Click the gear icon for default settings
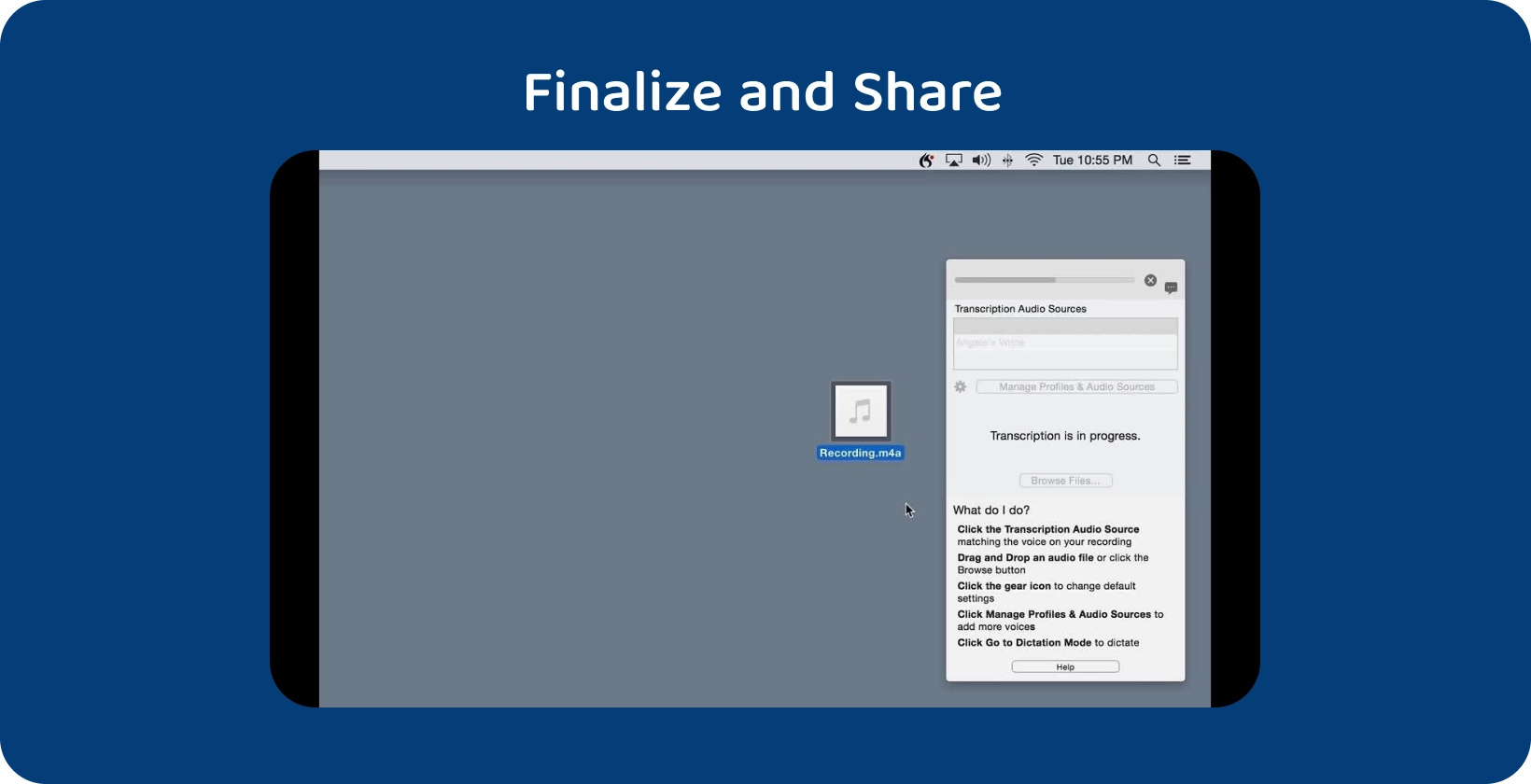The height and width of the screenshot is (784, 1531). pyautogui.click(x=961, y=386)
